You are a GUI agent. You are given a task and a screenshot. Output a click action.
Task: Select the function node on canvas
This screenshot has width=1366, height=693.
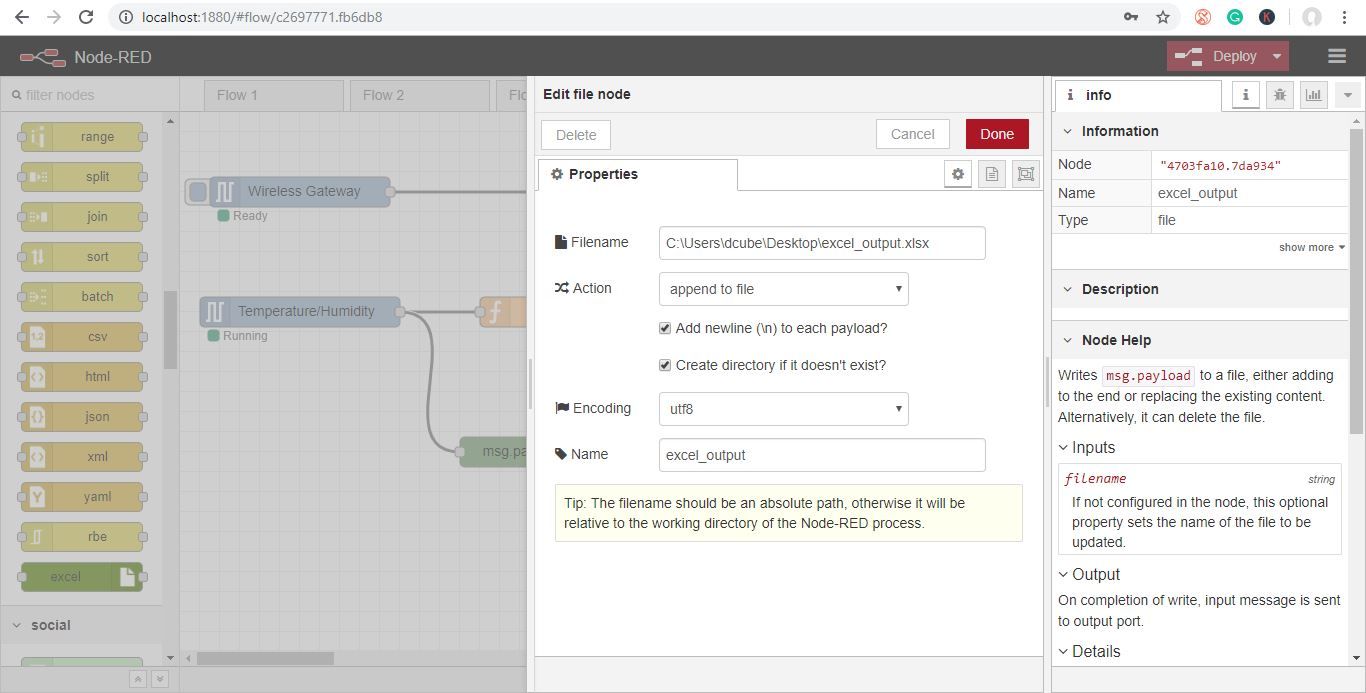504,311
